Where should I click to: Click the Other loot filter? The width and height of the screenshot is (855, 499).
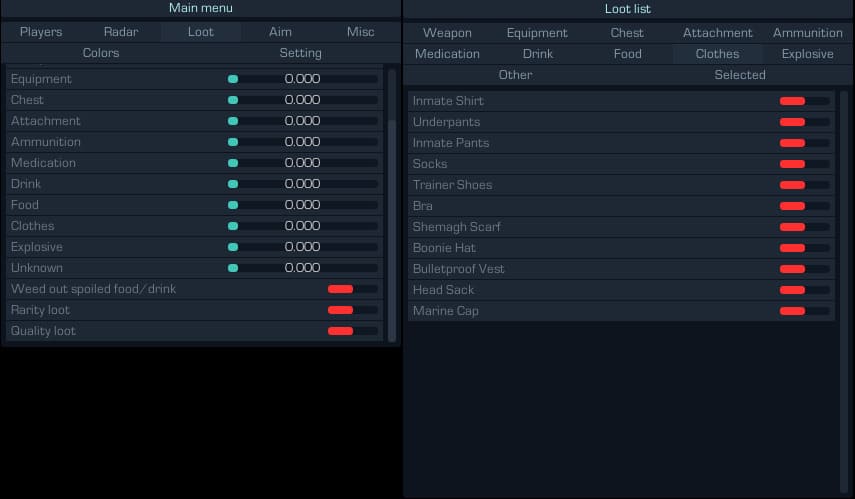(x=515, y=75)
